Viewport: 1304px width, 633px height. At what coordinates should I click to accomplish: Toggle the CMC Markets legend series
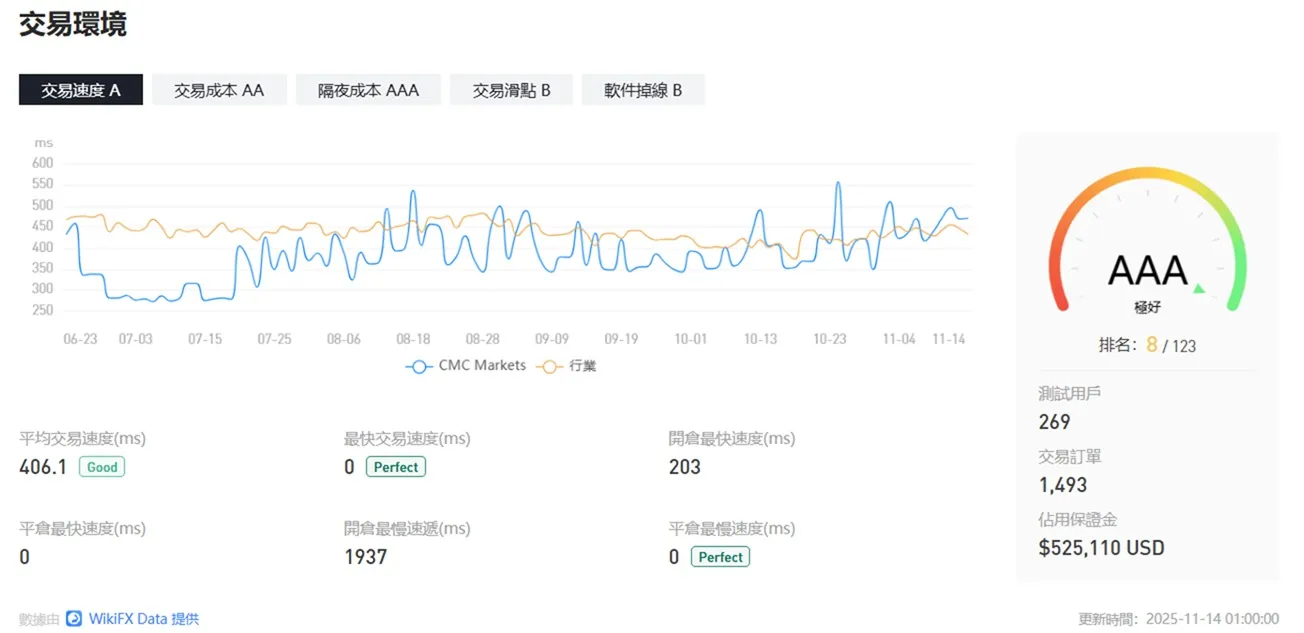click(x=466, y=366)
